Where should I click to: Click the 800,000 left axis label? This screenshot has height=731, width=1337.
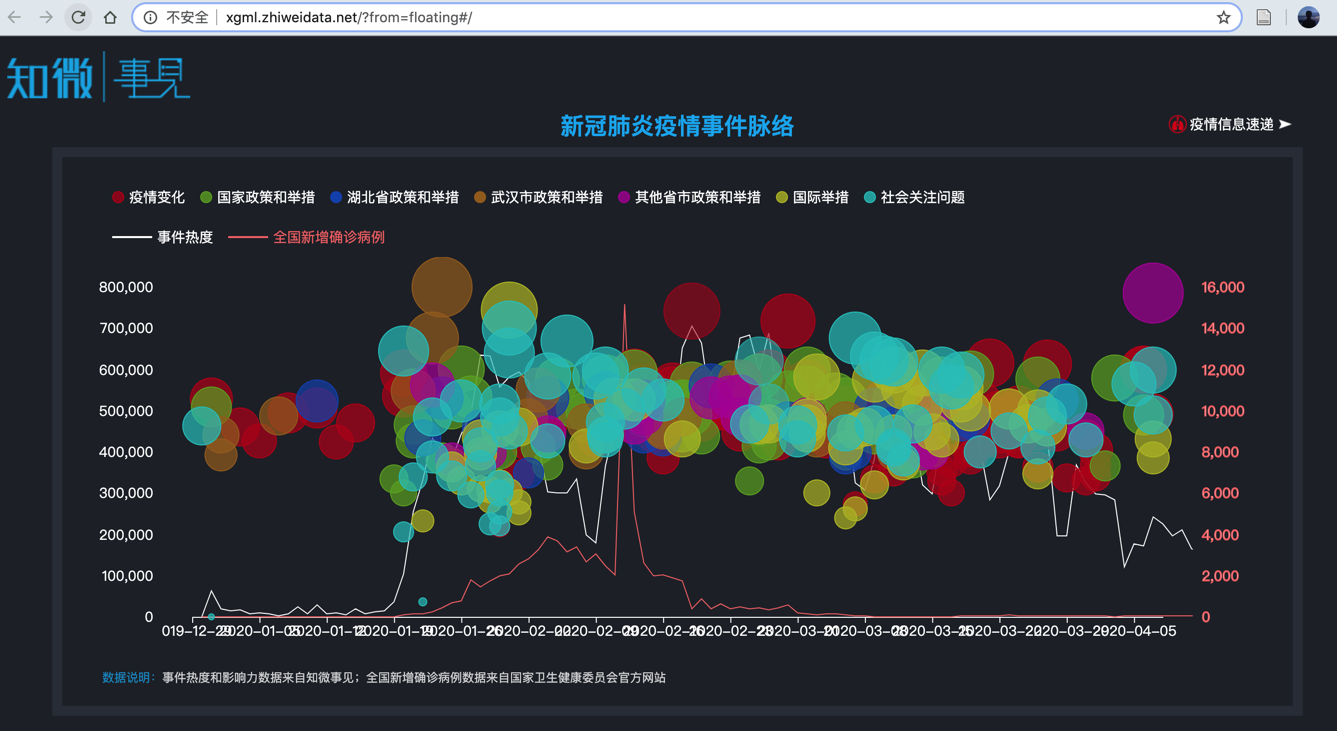[126, 287]
